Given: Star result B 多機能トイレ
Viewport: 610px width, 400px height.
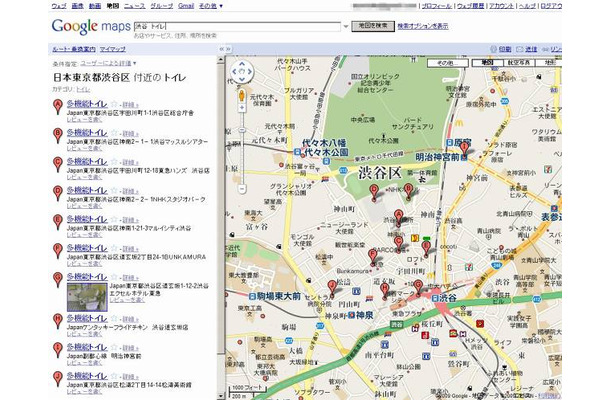Looking at the screenshot, I should pyautogui.click(x=114, y=133).
